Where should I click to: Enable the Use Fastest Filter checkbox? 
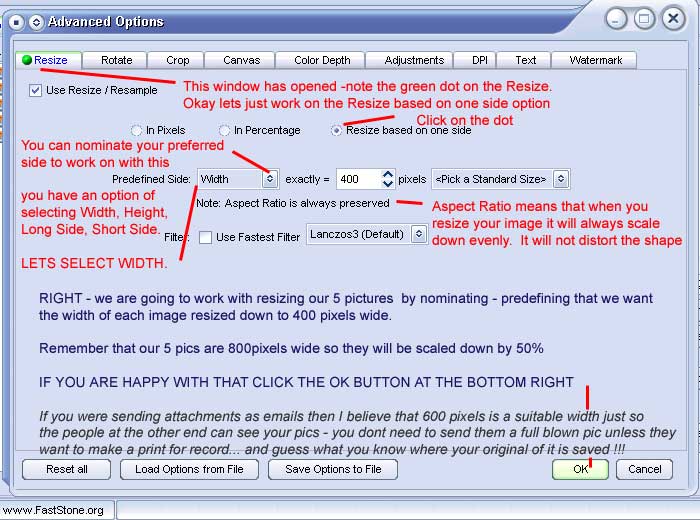[x=205, y=237]
